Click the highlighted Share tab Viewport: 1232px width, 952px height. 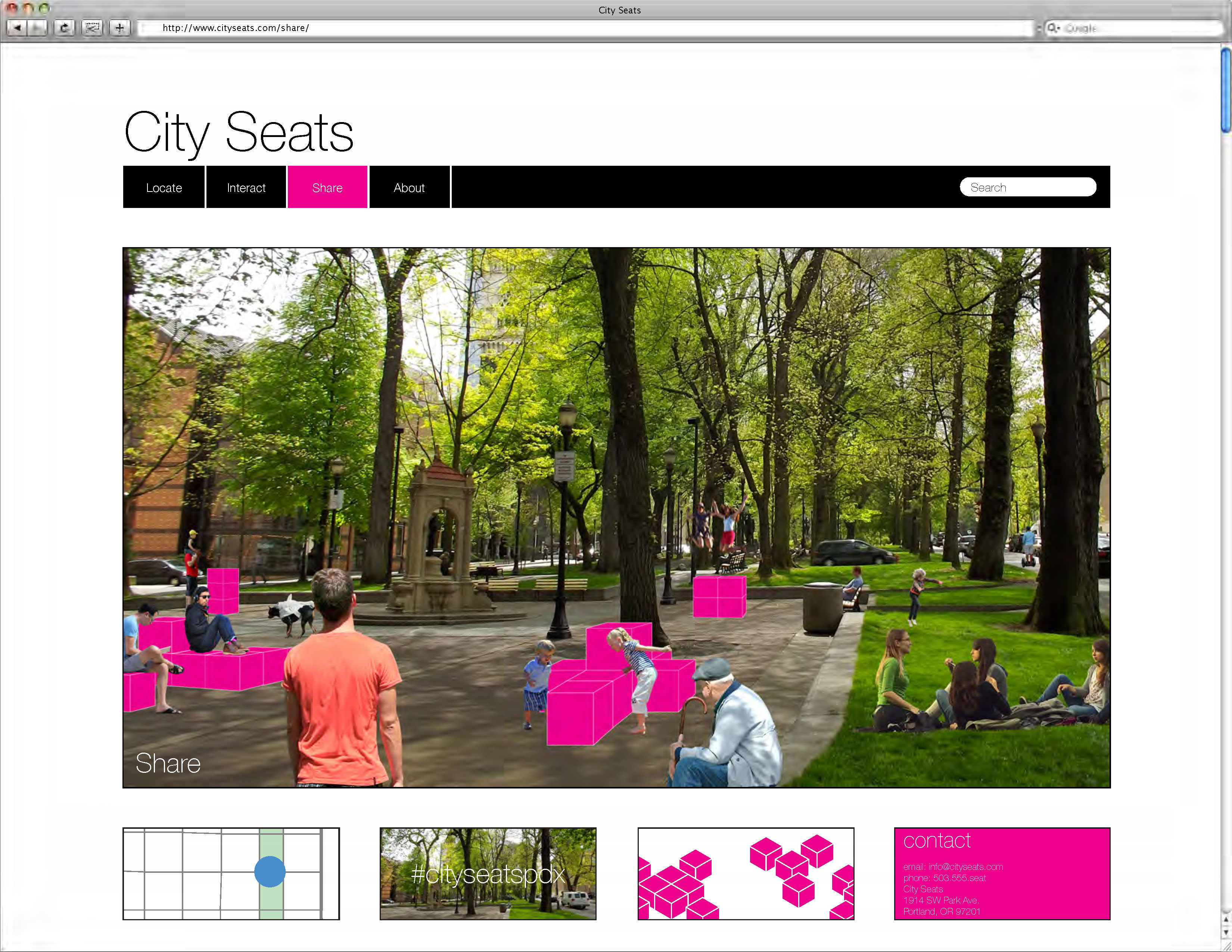tap(327, 188)
